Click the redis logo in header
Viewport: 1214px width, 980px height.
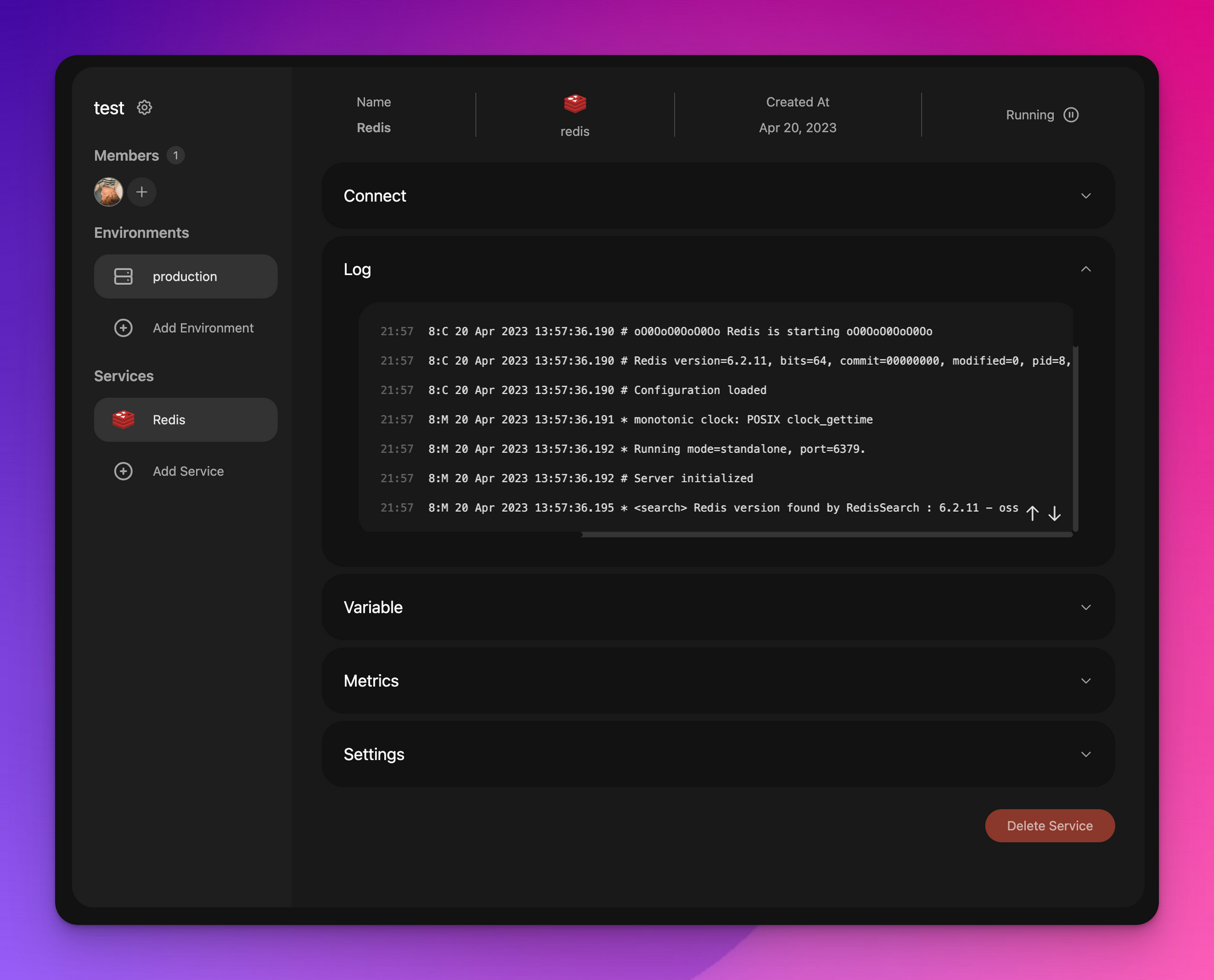[575, 103]
